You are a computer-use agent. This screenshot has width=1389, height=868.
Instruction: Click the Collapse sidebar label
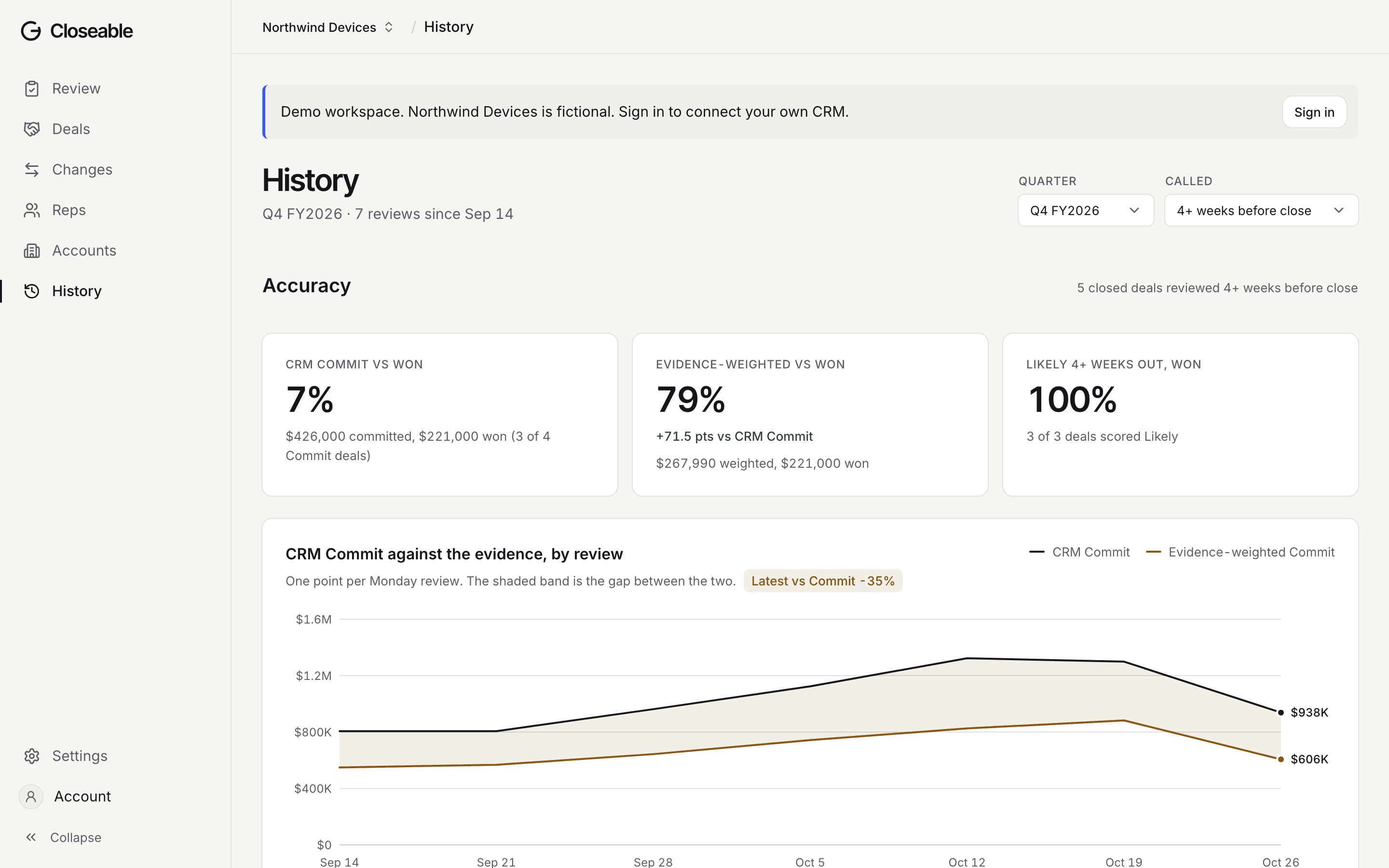(x=76, y=838)
